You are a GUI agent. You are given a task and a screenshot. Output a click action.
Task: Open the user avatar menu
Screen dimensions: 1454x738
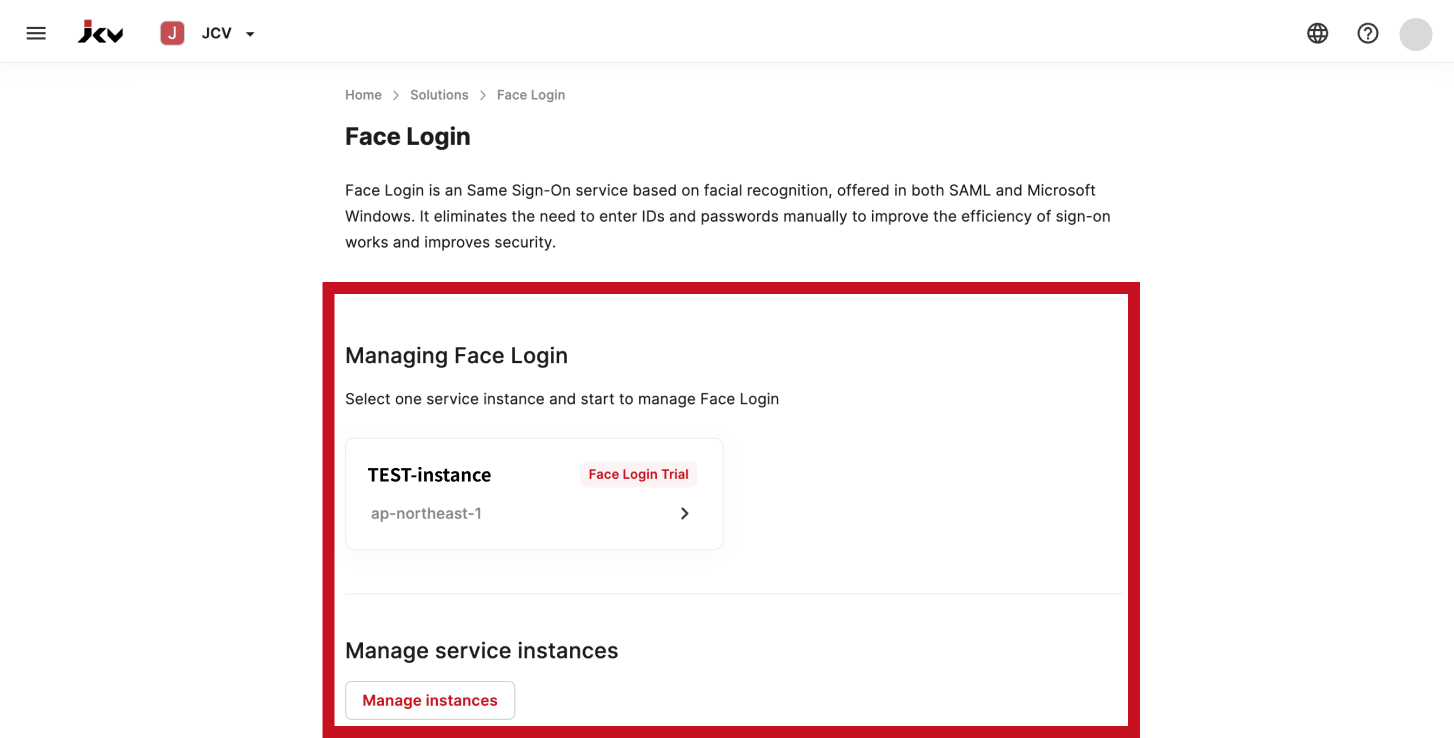coord(1416,34)
